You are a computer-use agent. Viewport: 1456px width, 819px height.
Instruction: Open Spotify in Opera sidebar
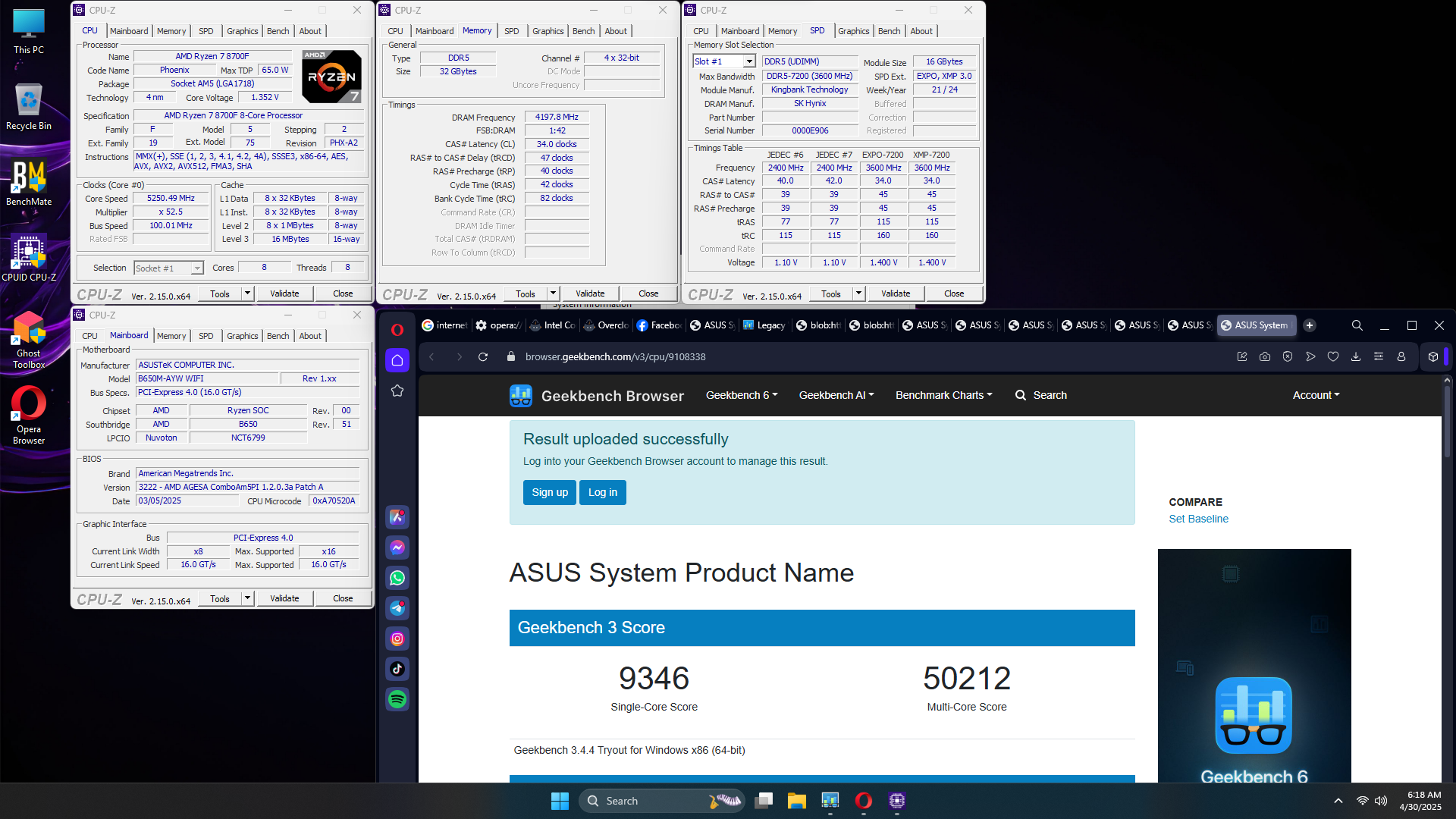tap(397, 699)
